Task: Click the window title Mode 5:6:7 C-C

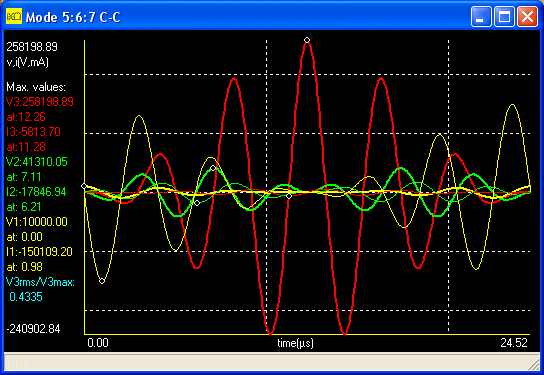Action: point(73,17)
